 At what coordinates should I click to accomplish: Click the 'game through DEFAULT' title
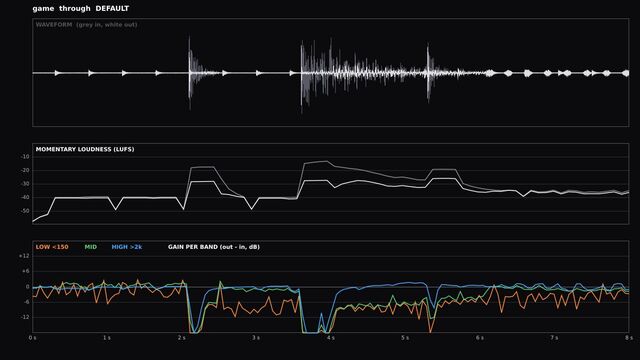coord(81,8)
